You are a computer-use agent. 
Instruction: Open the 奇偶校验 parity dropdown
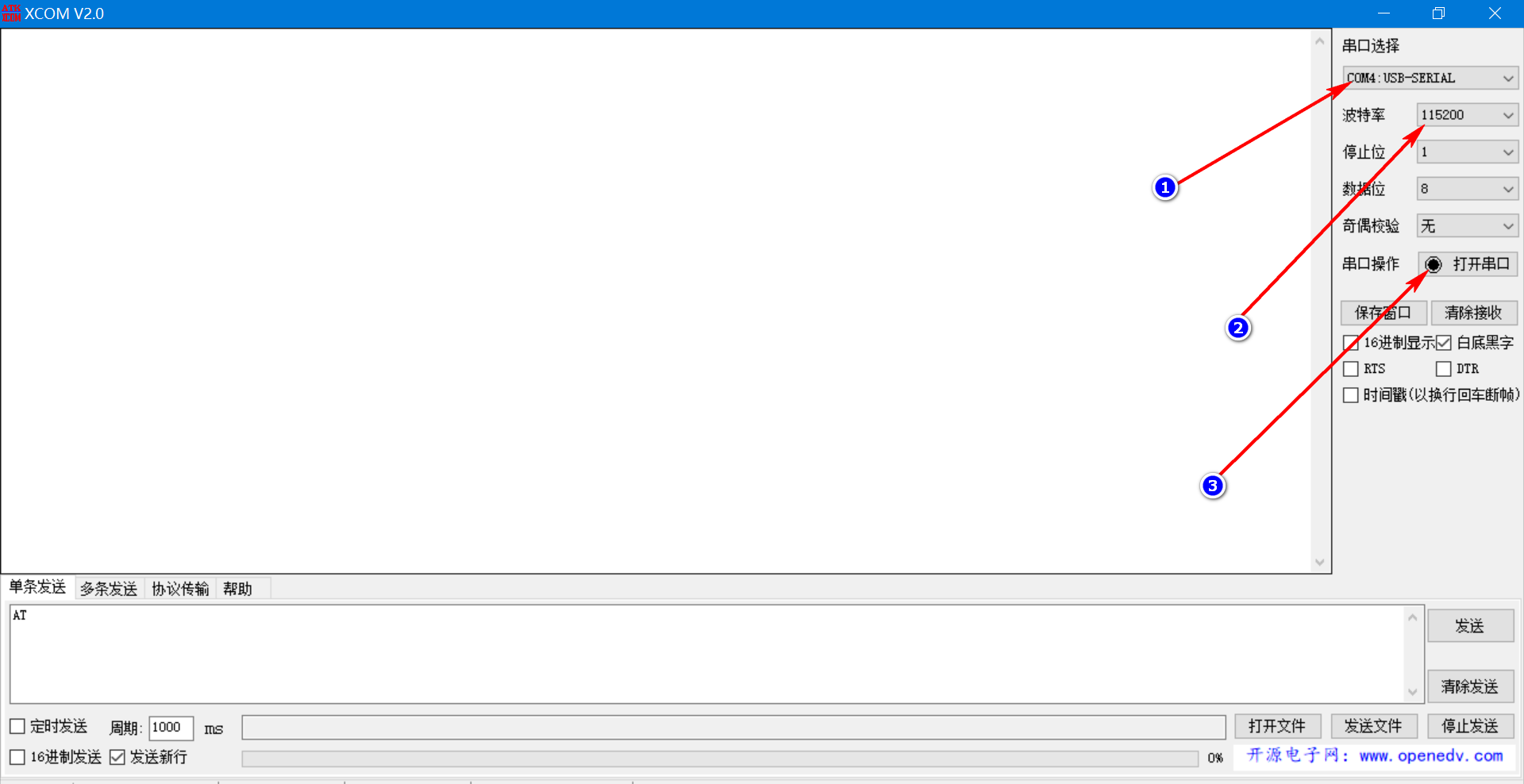[x=1468, y=226]
